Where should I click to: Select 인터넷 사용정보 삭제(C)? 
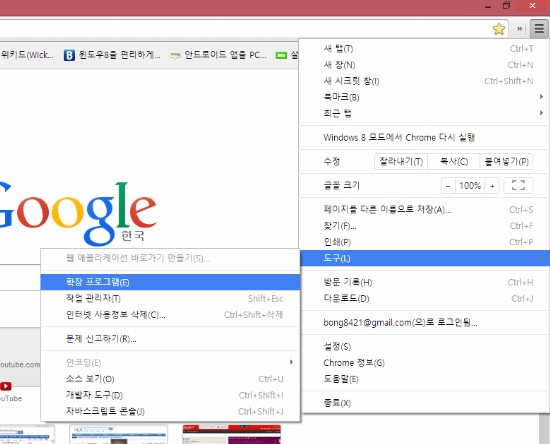tap(170, 314)
